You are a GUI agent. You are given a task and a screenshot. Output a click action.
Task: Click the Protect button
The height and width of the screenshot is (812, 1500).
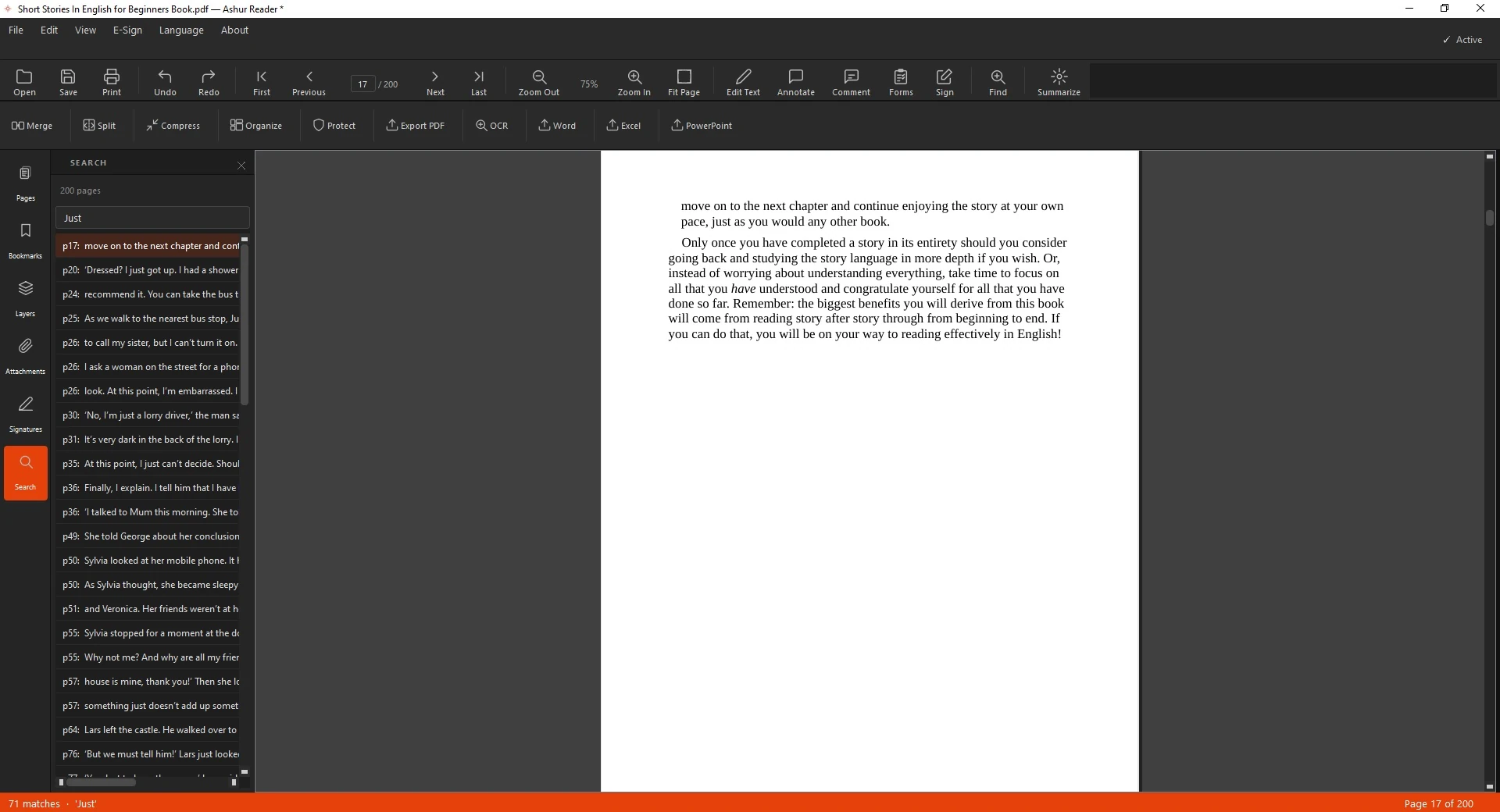tap(334, 125)
